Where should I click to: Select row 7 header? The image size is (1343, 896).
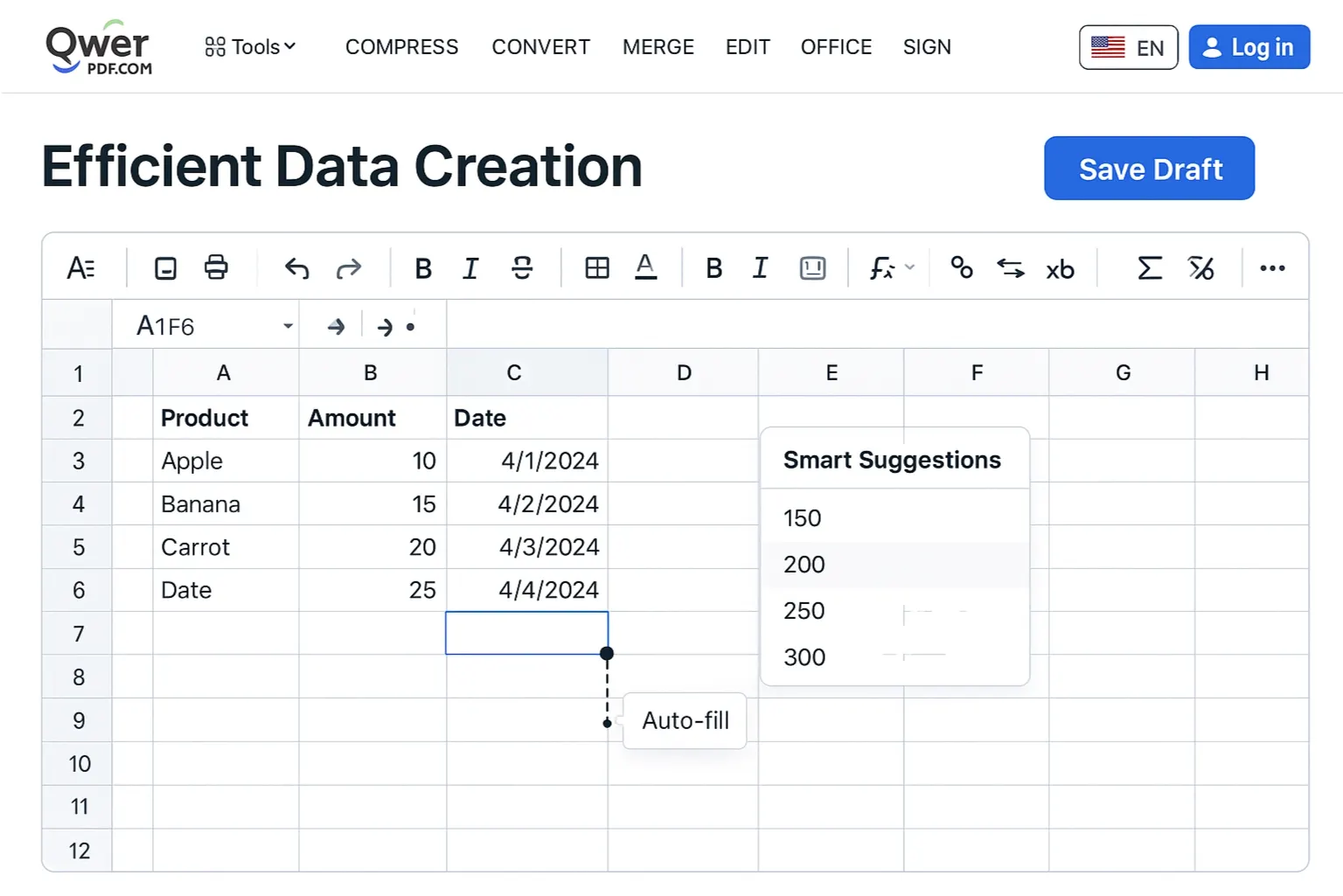click(x=78, y=633)
